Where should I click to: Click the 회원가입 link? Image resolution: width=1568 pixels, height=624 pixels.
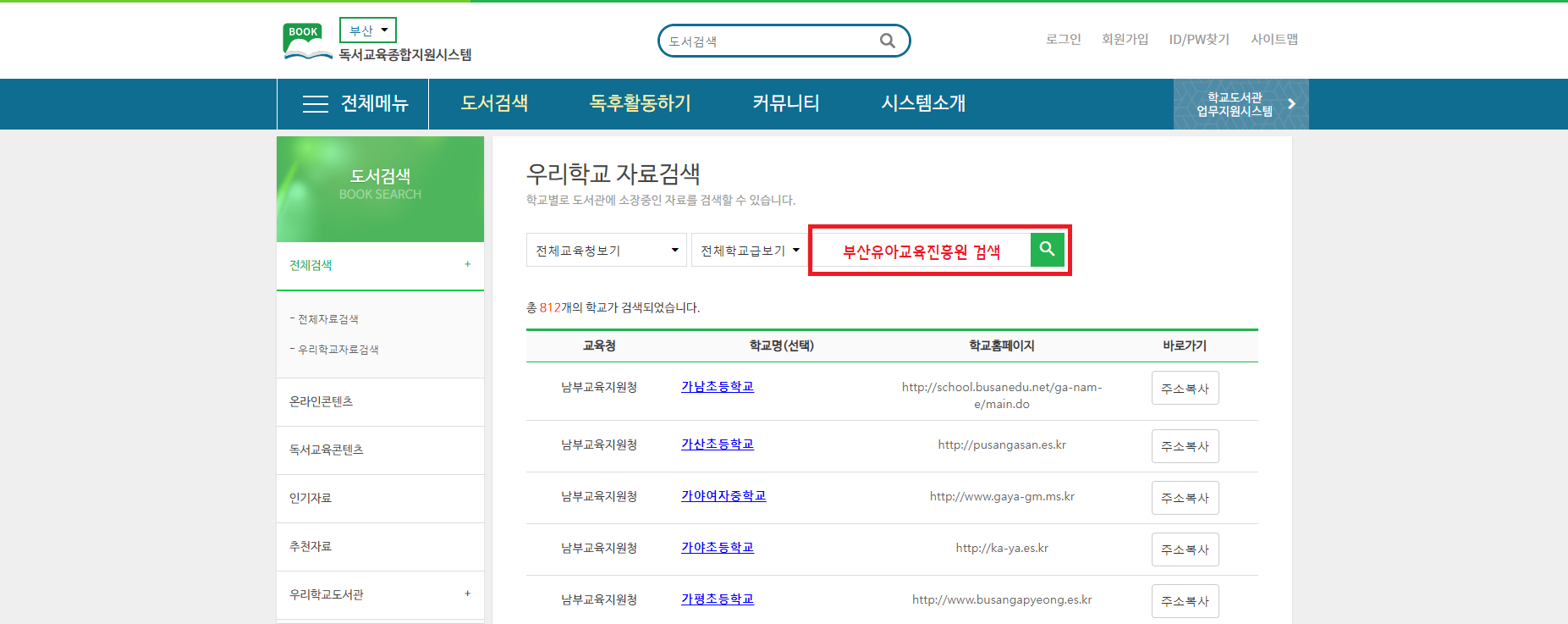[x=1125, y=39]
